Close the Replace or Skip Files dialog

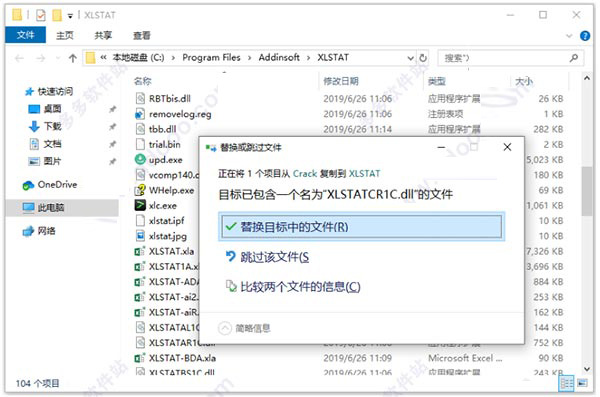[507, 147]
